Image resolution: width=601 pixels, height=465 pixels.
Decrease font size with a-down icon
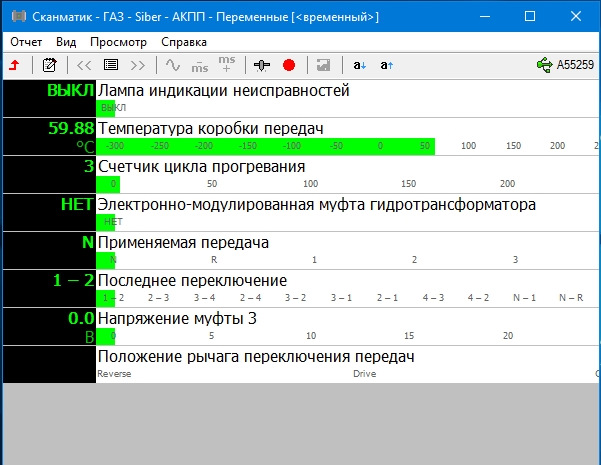tap(360, 65)
